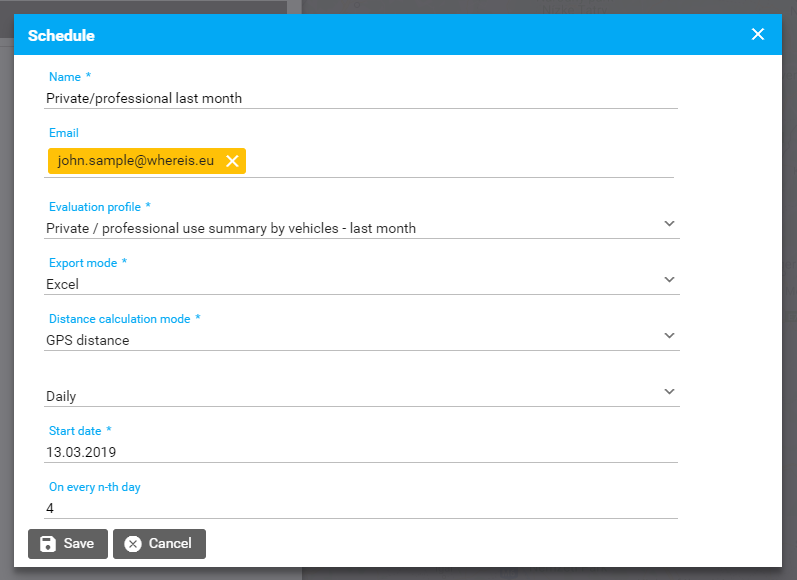Click the floppy disk icon on Save
Screen dimensions: 797x580
pyautogui.click(x=48, y=544)
